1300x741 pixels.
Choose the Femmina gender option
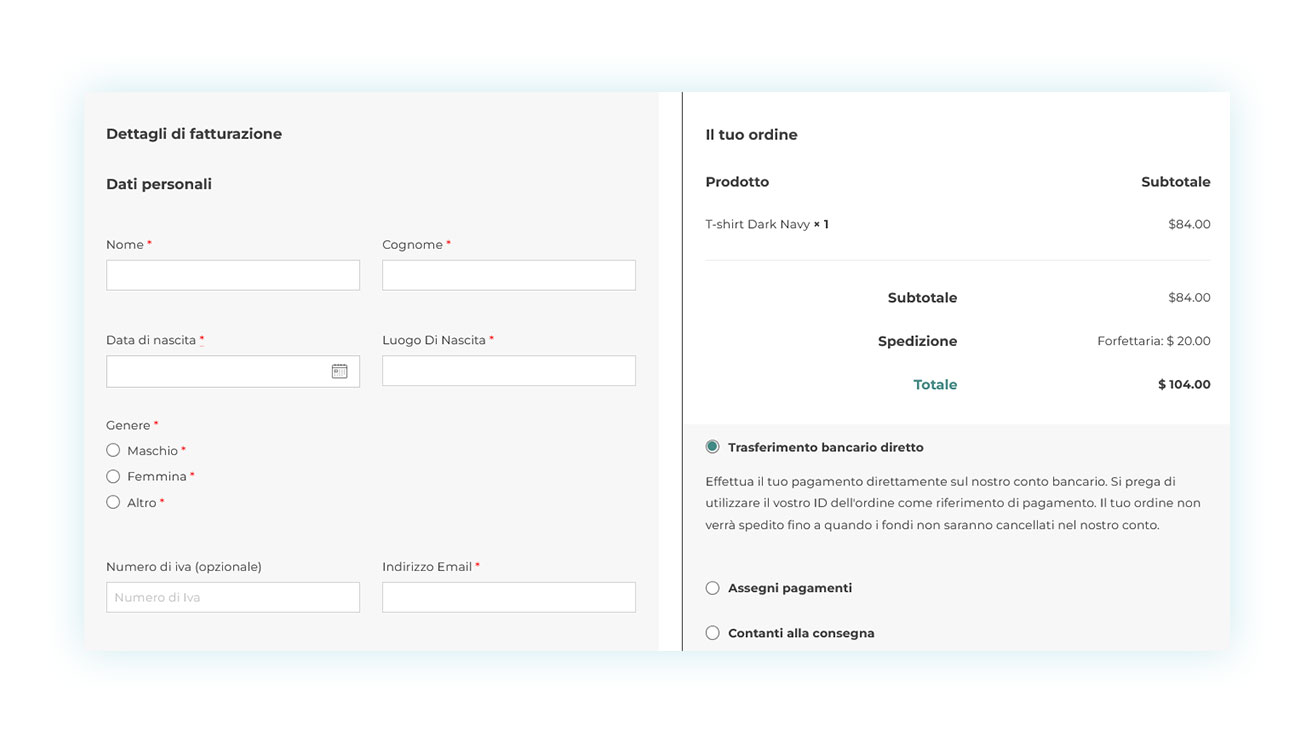tap(113, 477)
